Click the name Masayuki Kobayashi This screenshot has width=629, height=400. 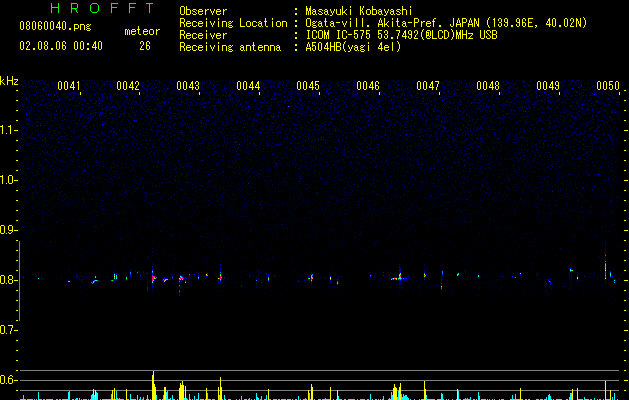359,11
